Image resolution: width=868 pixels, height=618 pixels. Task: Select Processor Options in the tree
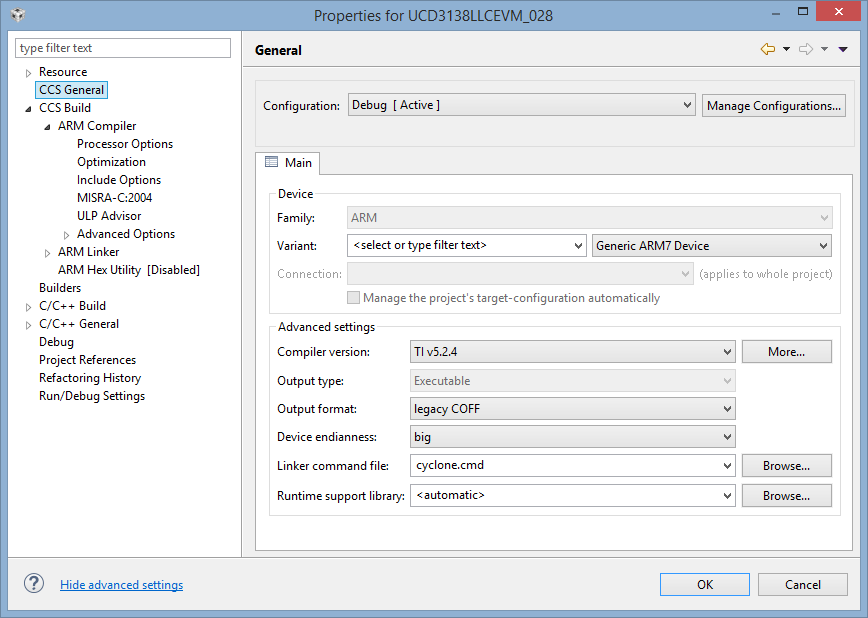125,144
